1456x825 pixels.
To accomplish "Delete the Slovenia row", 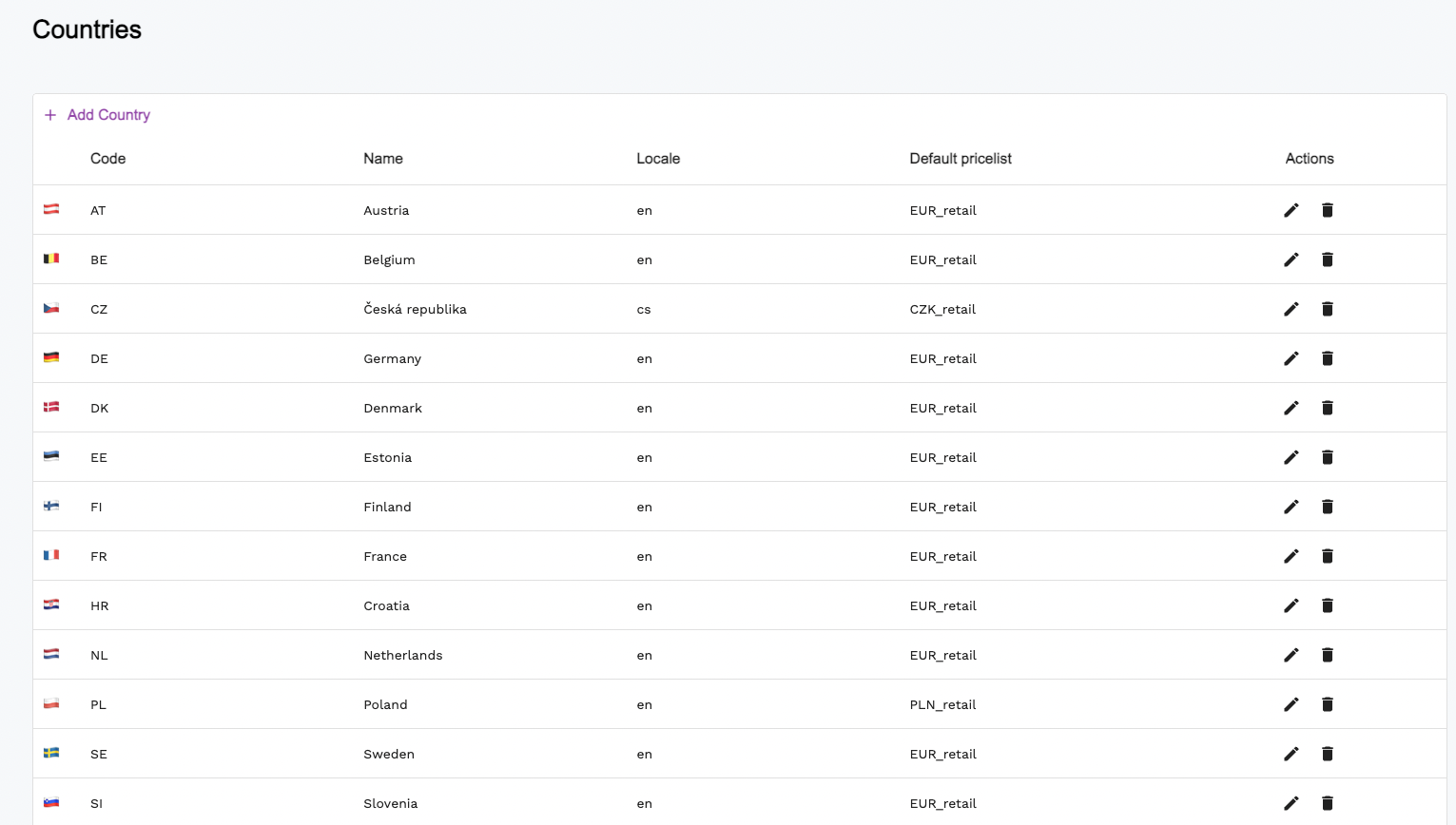I will [x=1328, y=803].
